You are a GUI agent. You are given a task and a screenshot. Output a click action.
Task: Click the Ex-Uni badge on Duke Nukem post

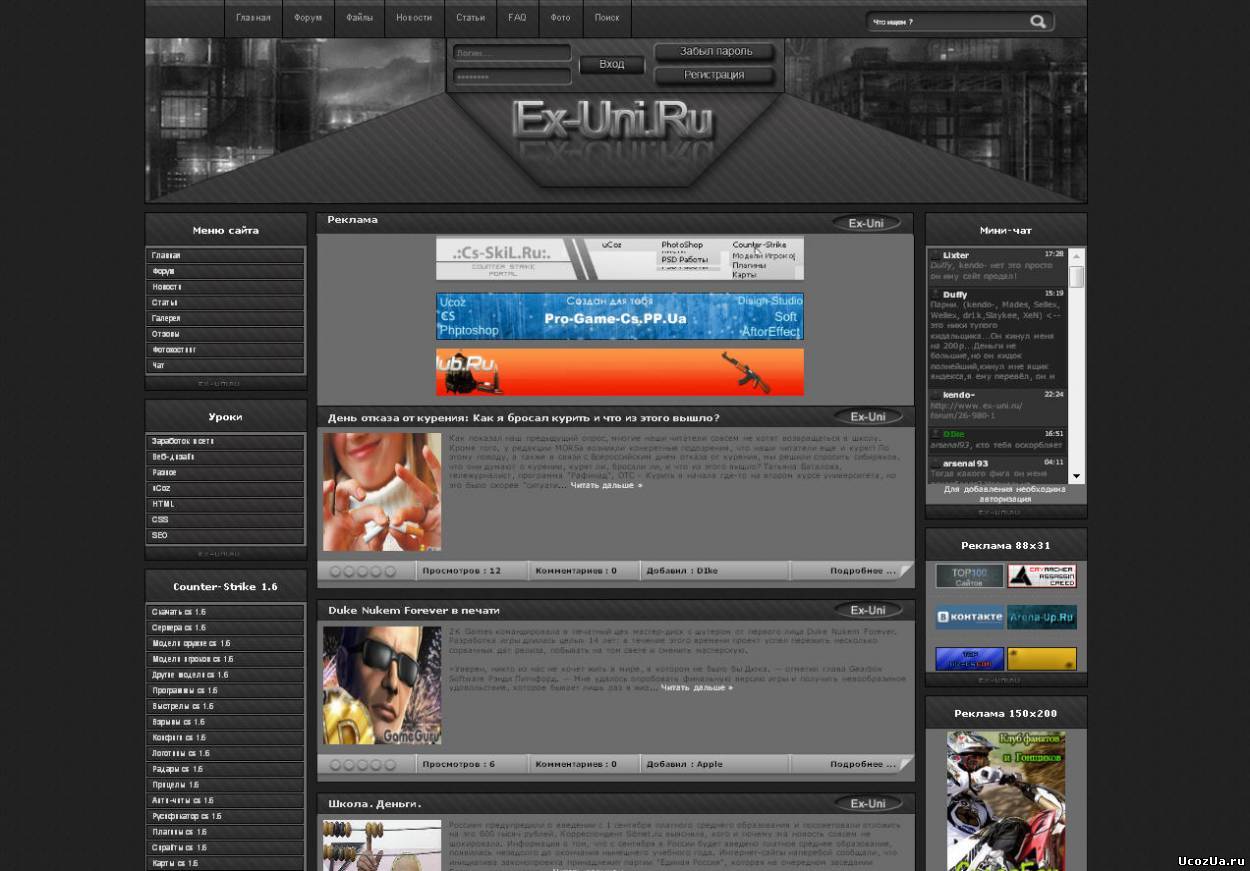point(868,610)
